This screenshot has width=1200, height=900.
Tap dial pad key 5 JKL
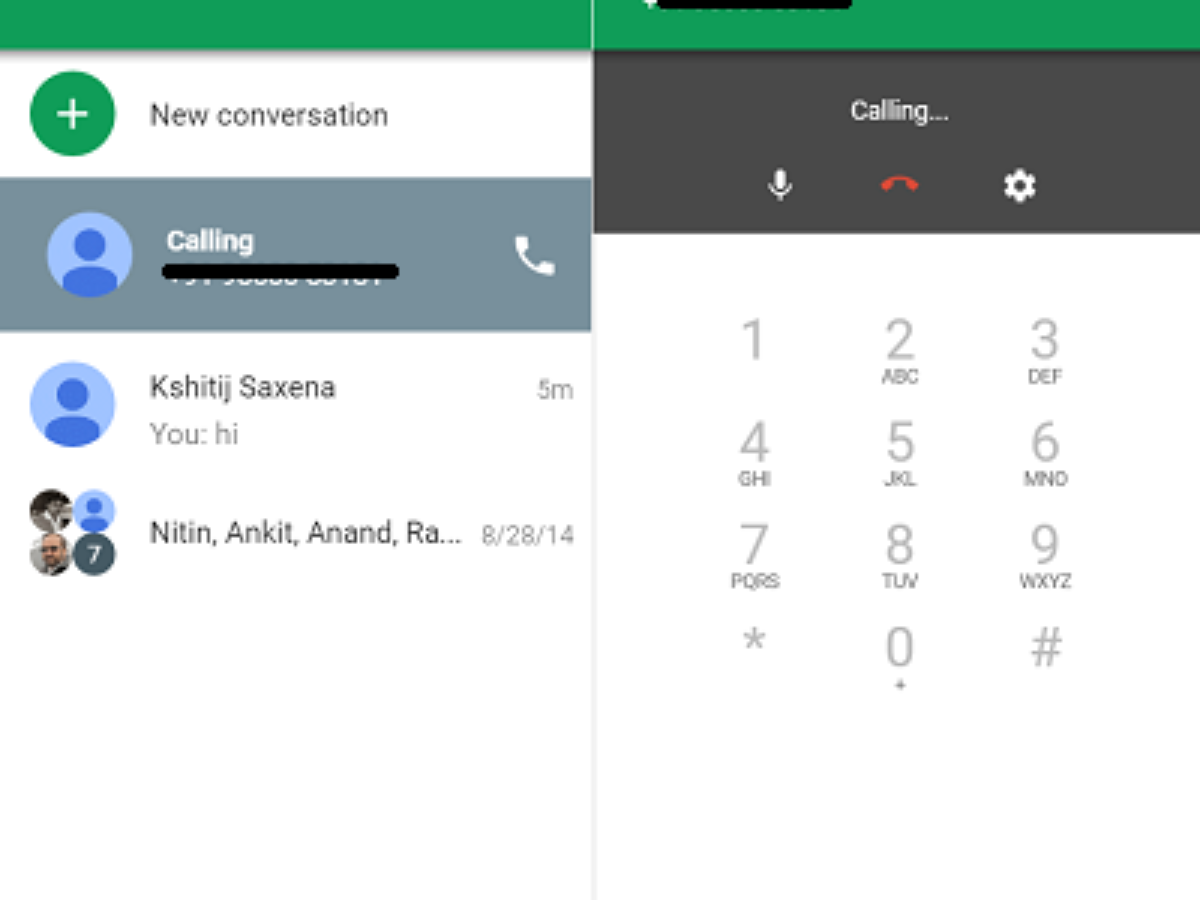[900, 453]
